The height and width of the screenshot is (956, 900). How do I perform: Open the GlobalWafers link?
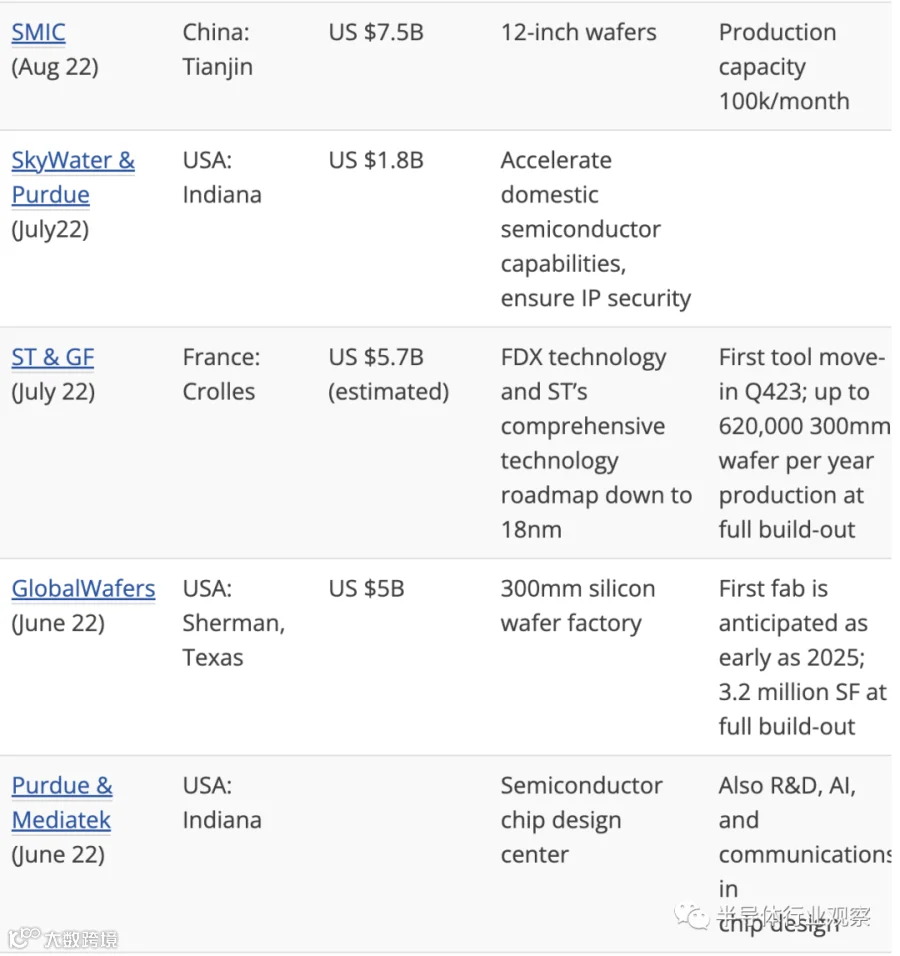[x=84, y=589]
